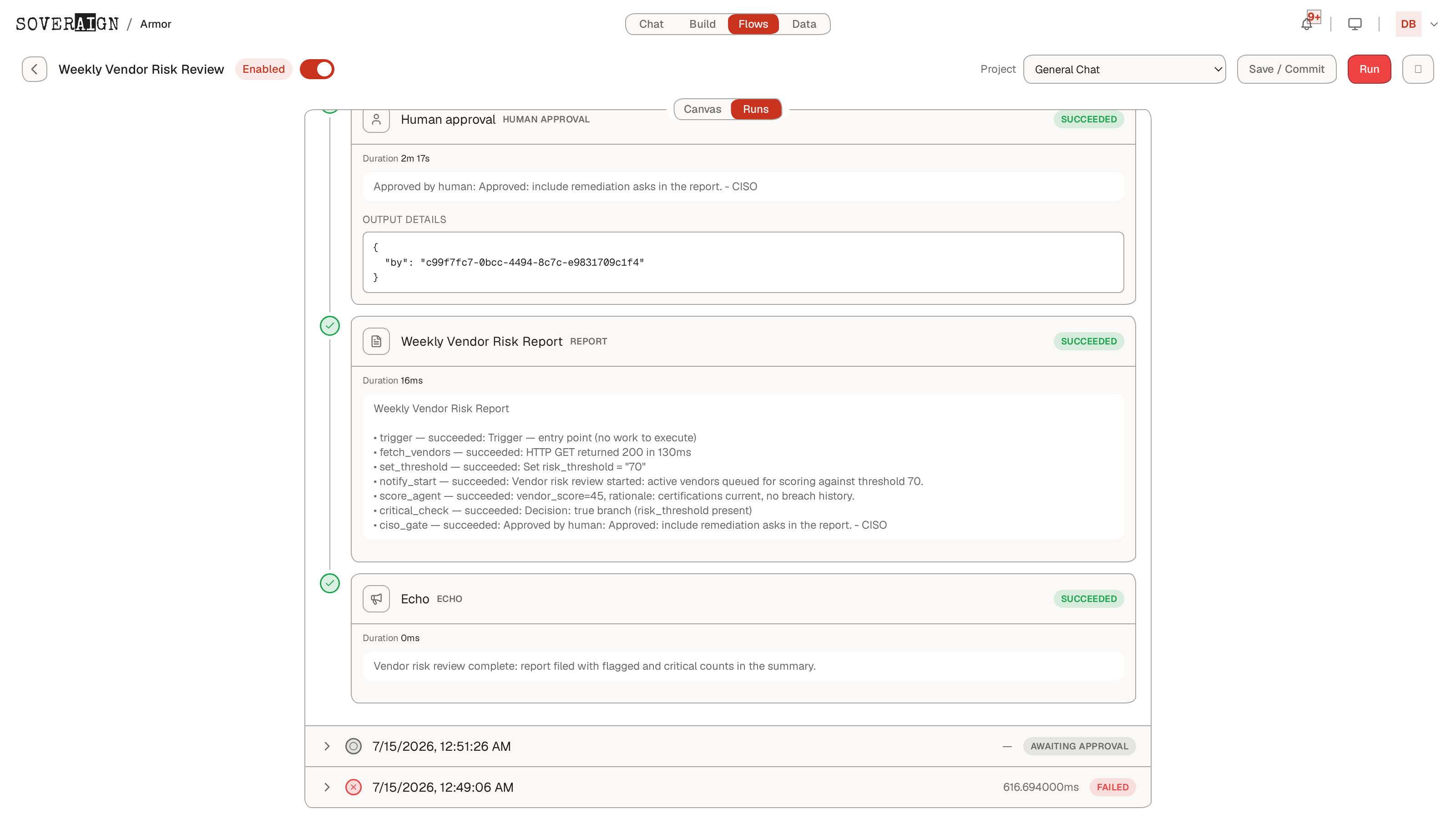Go back using the arrow button
The image size is (1456, 819).
(35, 69)
